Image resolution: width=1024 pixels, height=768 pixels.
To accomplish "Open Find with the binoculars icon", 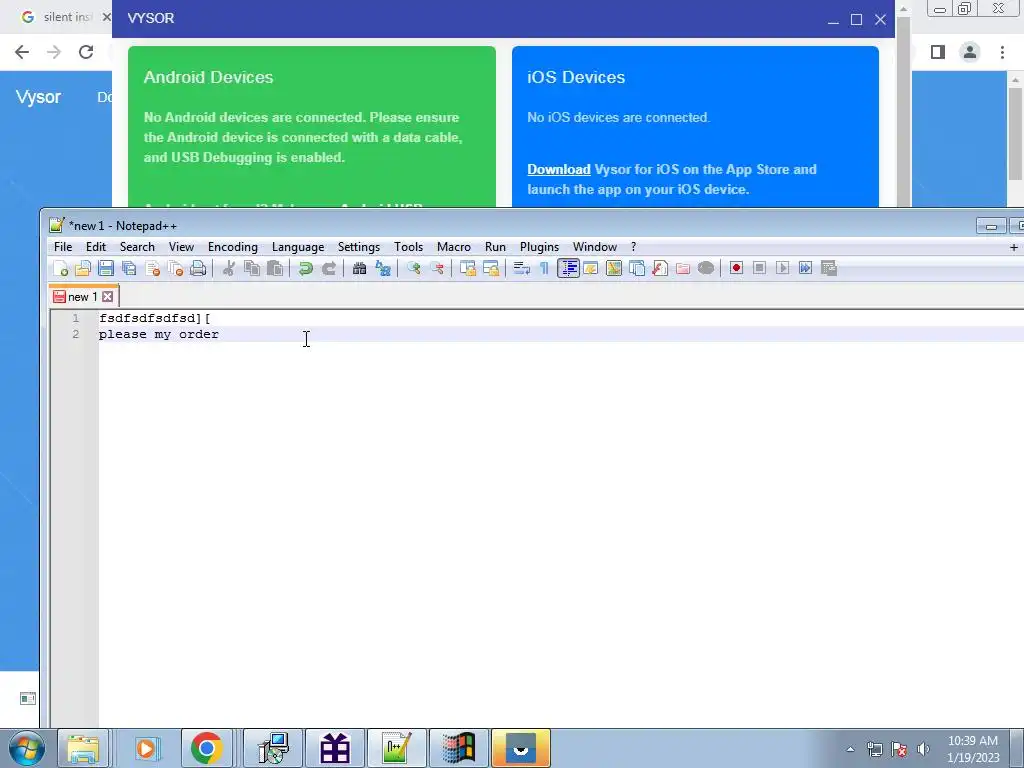I will pyautogui.click(x=359, y=268).
